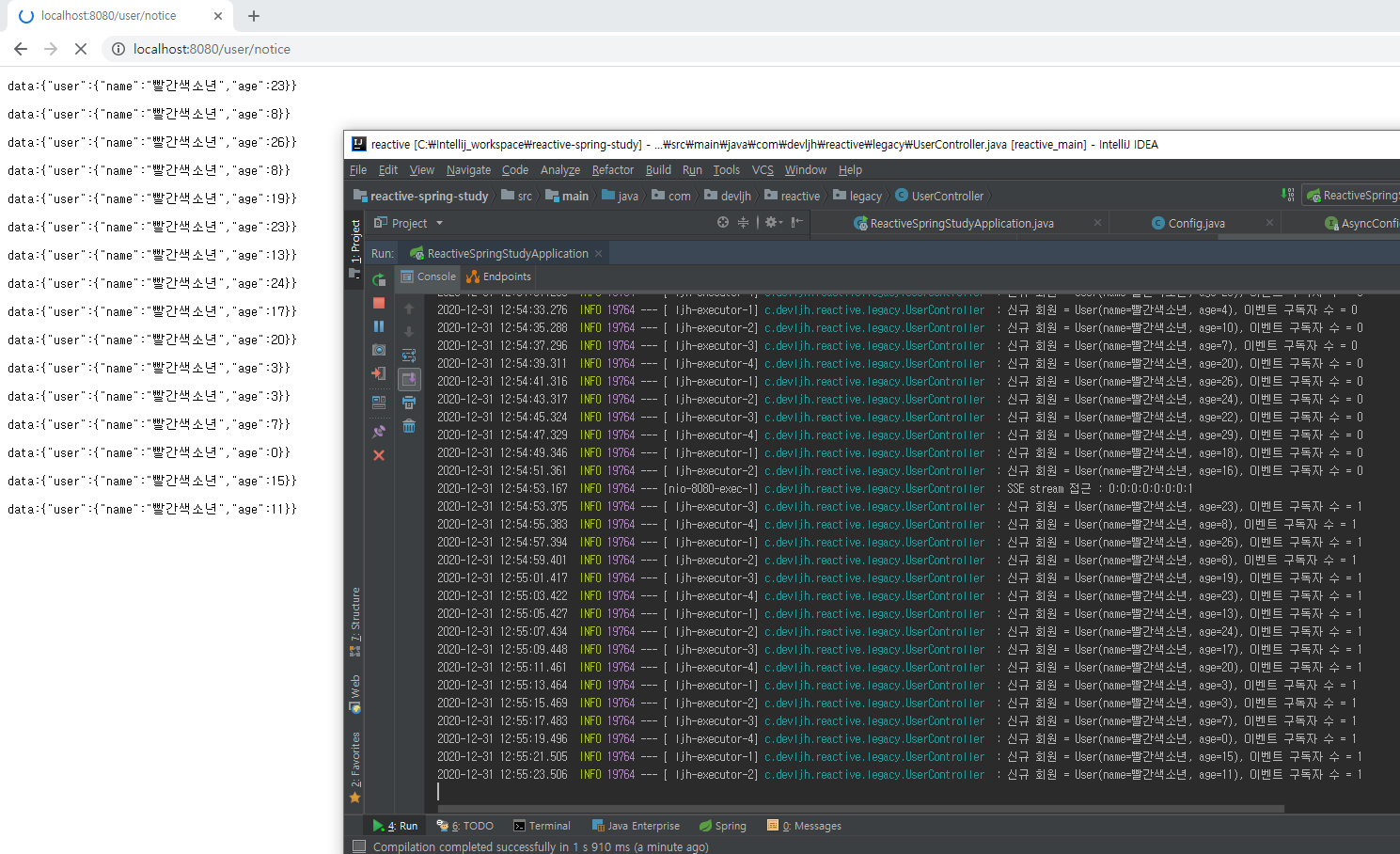The width and height of the screenshot is (1400, 854).
Task: Open the Spring tool window
Action: tap(723, 826)
